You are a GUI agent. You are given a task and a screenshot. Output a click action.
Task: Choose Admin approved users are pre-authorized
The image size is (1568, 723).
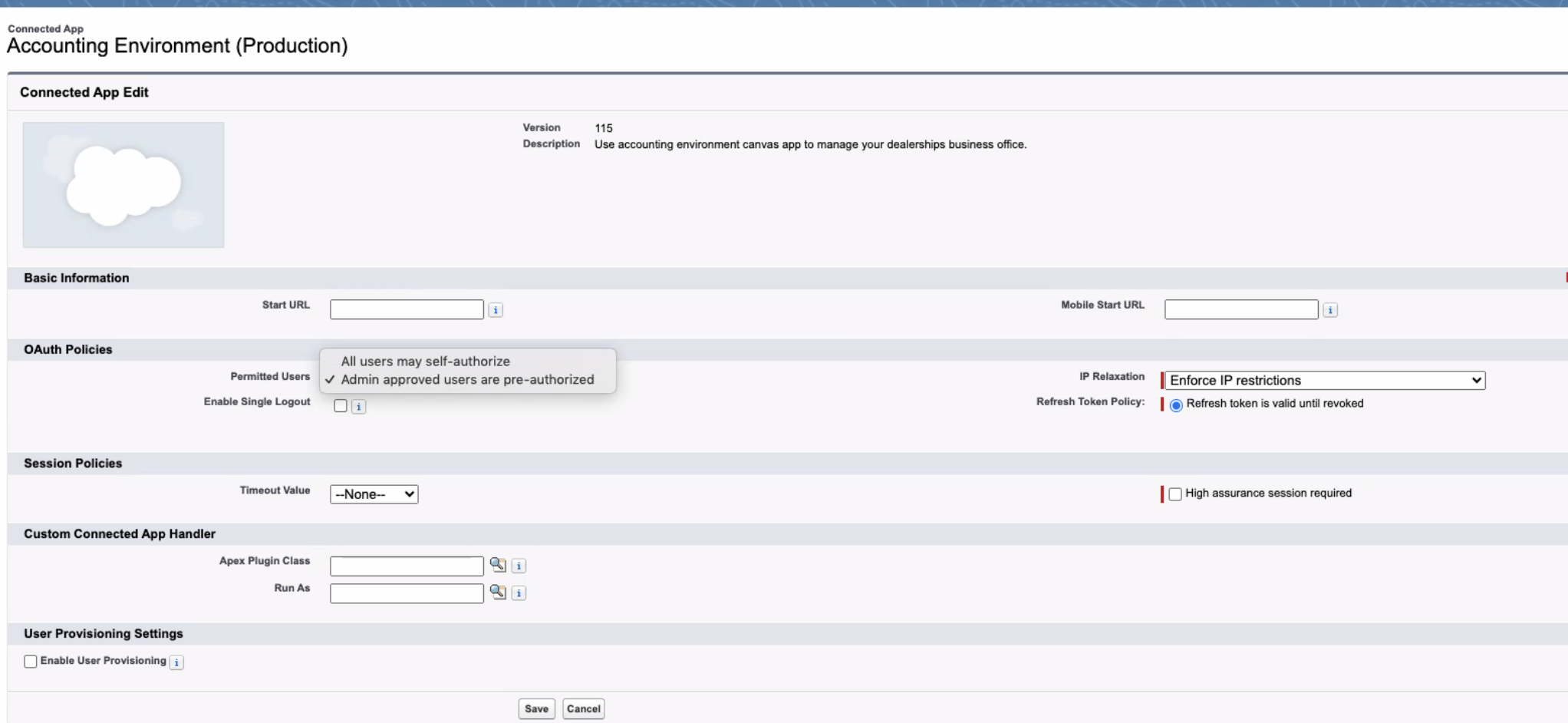click(x=468, y=379)
